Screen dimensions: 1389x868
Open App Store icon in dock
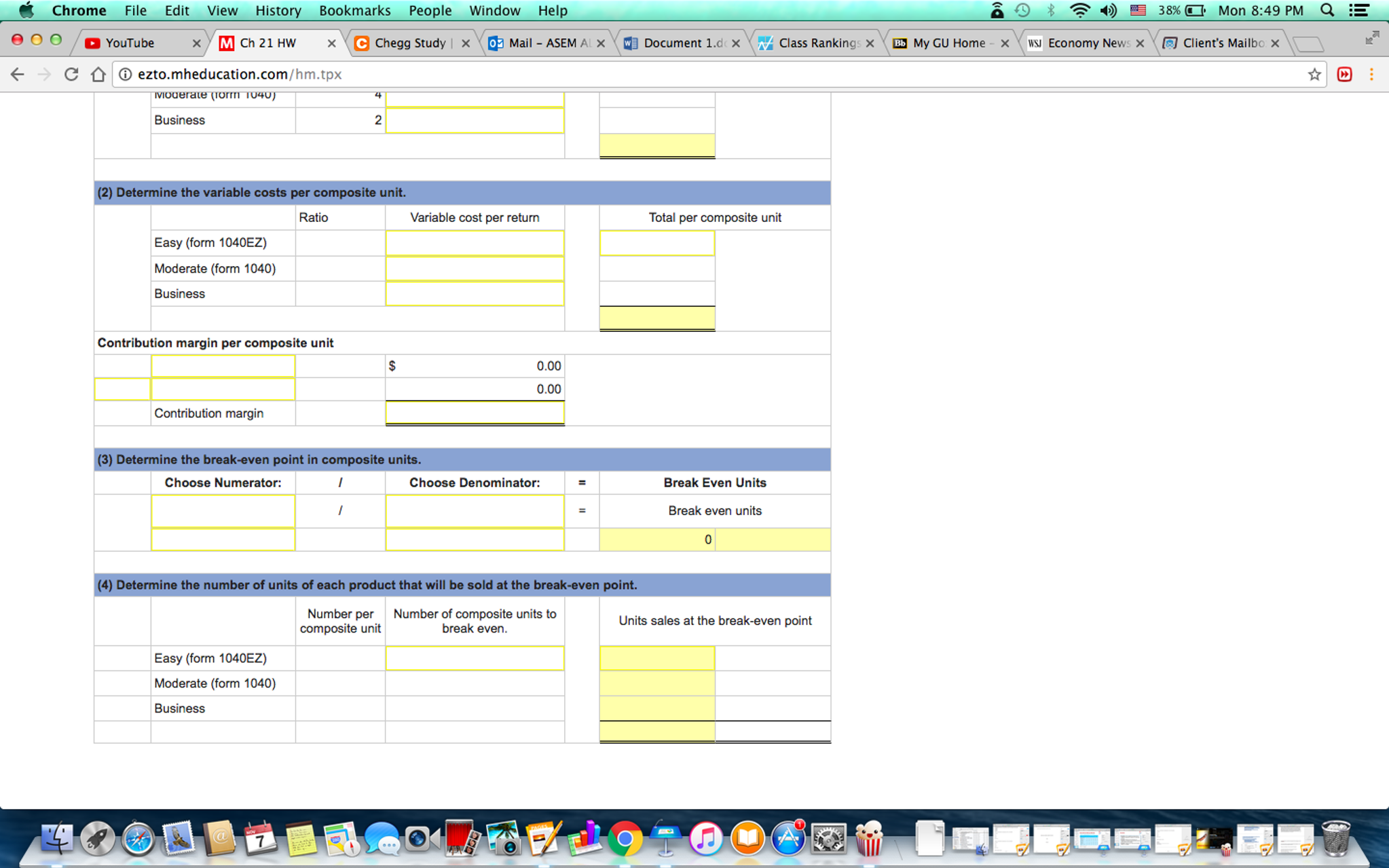coord(788,839)
